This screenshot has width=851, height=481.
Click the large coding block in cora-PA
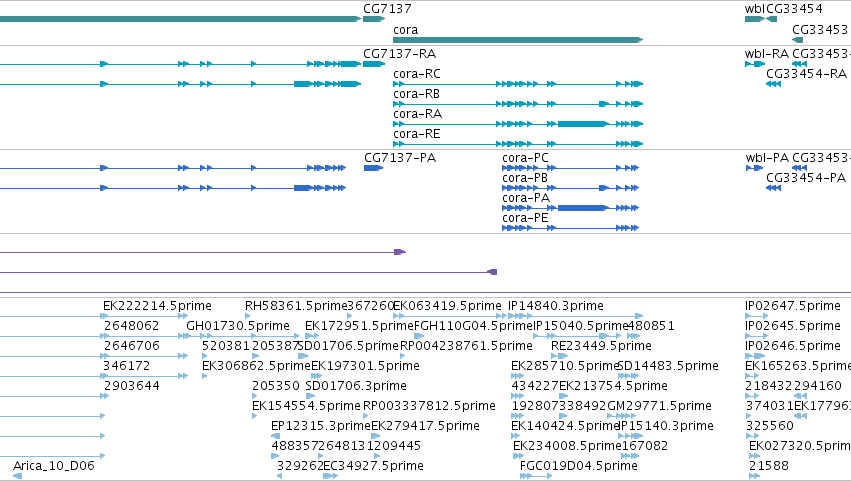click(582, 208)
